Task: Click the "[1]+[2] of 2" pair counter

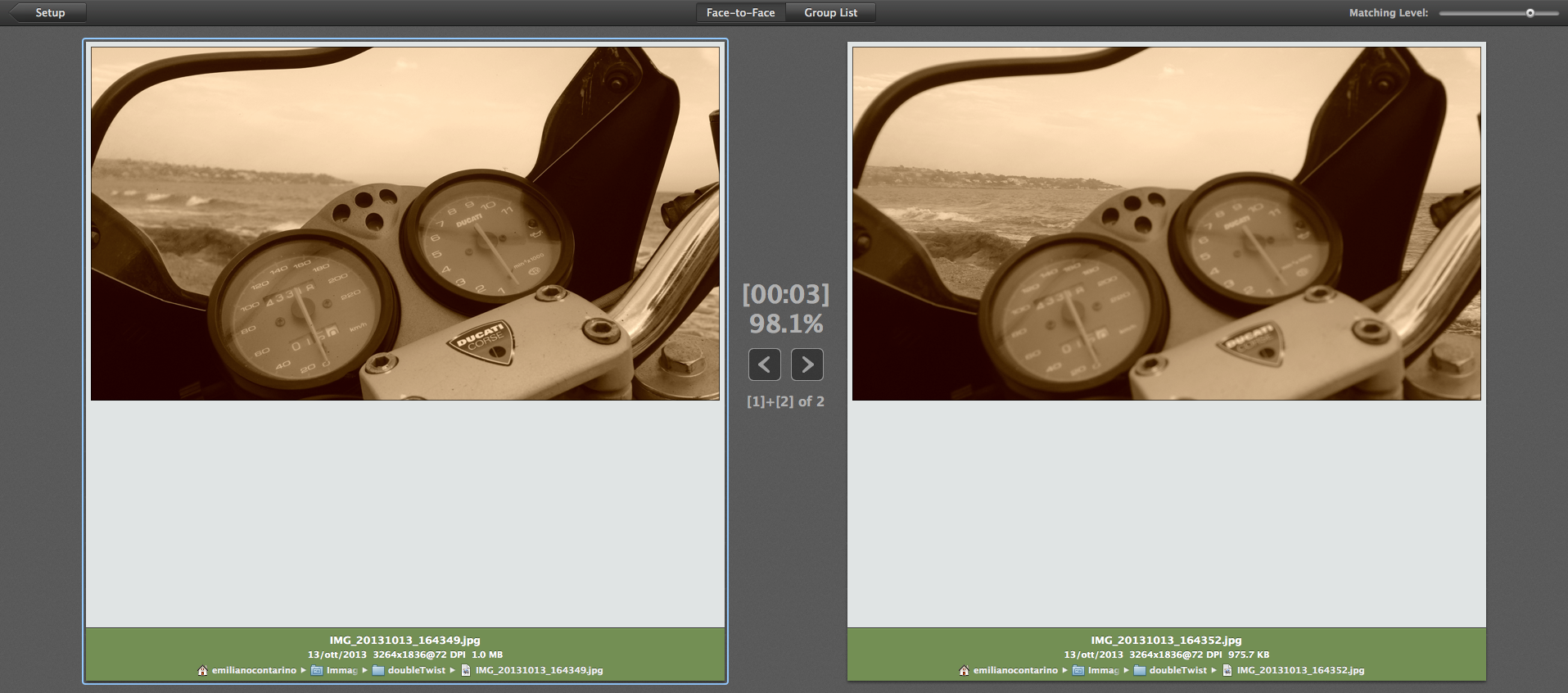Action: click(786, 401)
